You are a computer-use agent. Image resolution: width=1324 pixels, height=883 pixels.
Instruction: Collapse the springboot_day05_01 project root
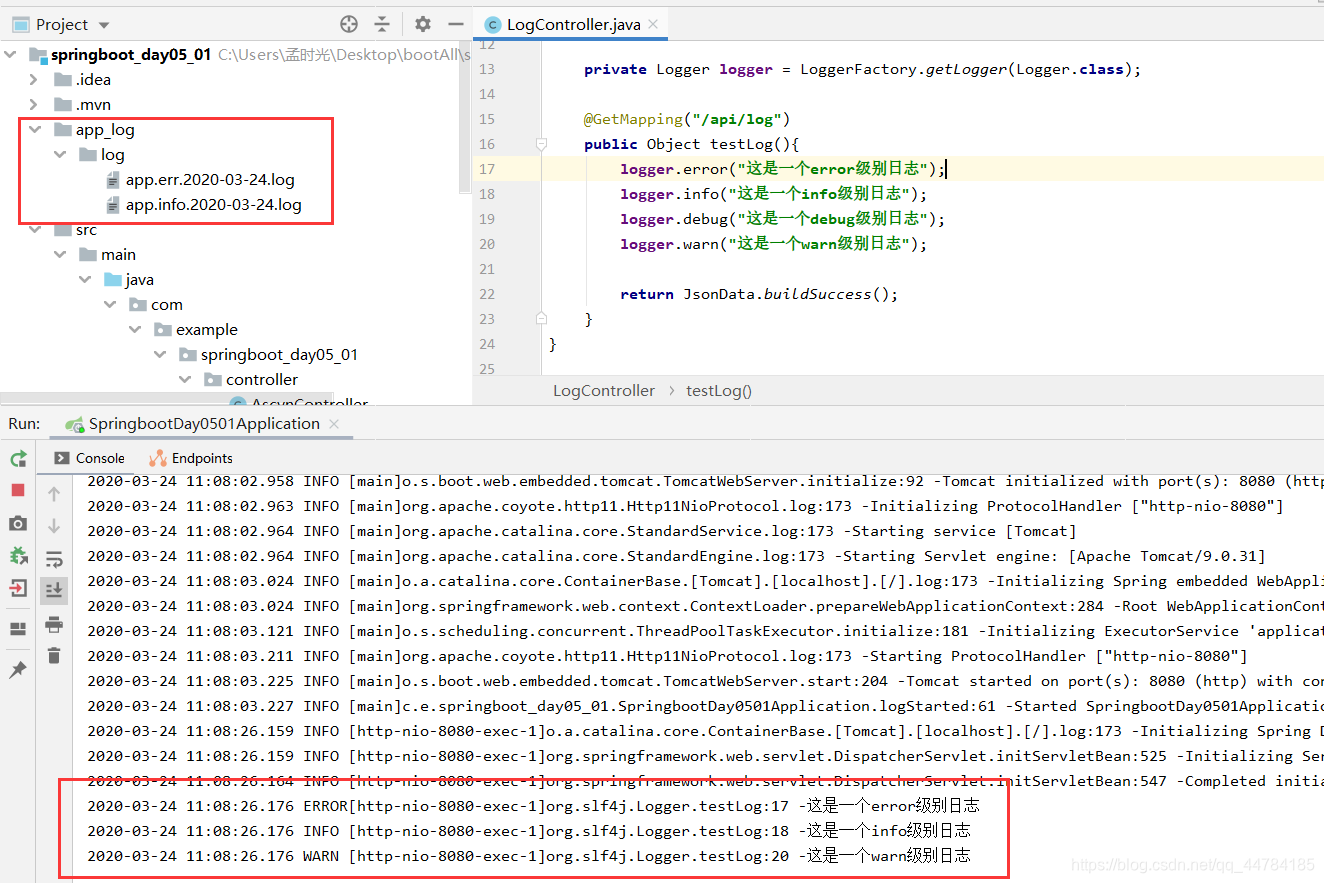(12, 55)
